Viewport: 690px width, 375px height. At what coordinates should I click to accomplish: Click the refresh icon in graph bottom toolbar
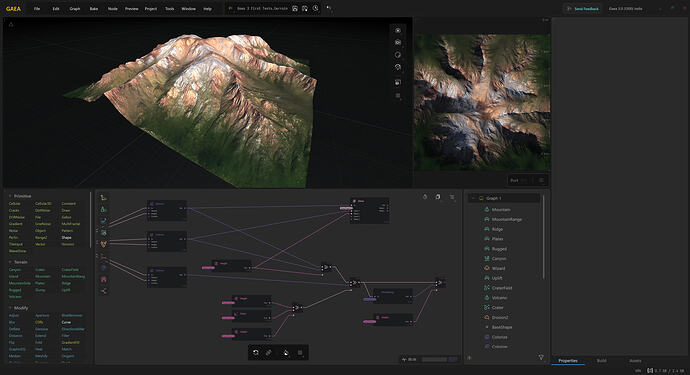pyautogui.click(x=256, y=353)
